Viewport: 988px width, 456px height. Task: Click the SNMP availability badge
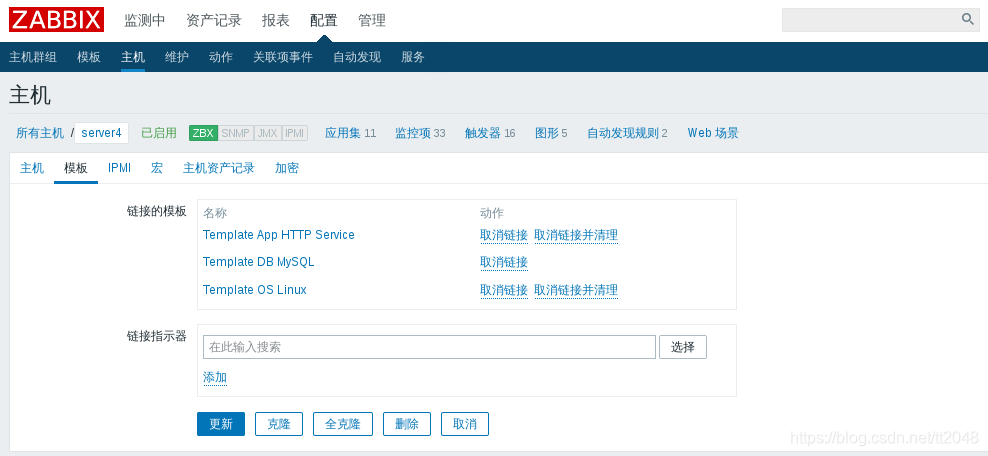click(236, 133)
